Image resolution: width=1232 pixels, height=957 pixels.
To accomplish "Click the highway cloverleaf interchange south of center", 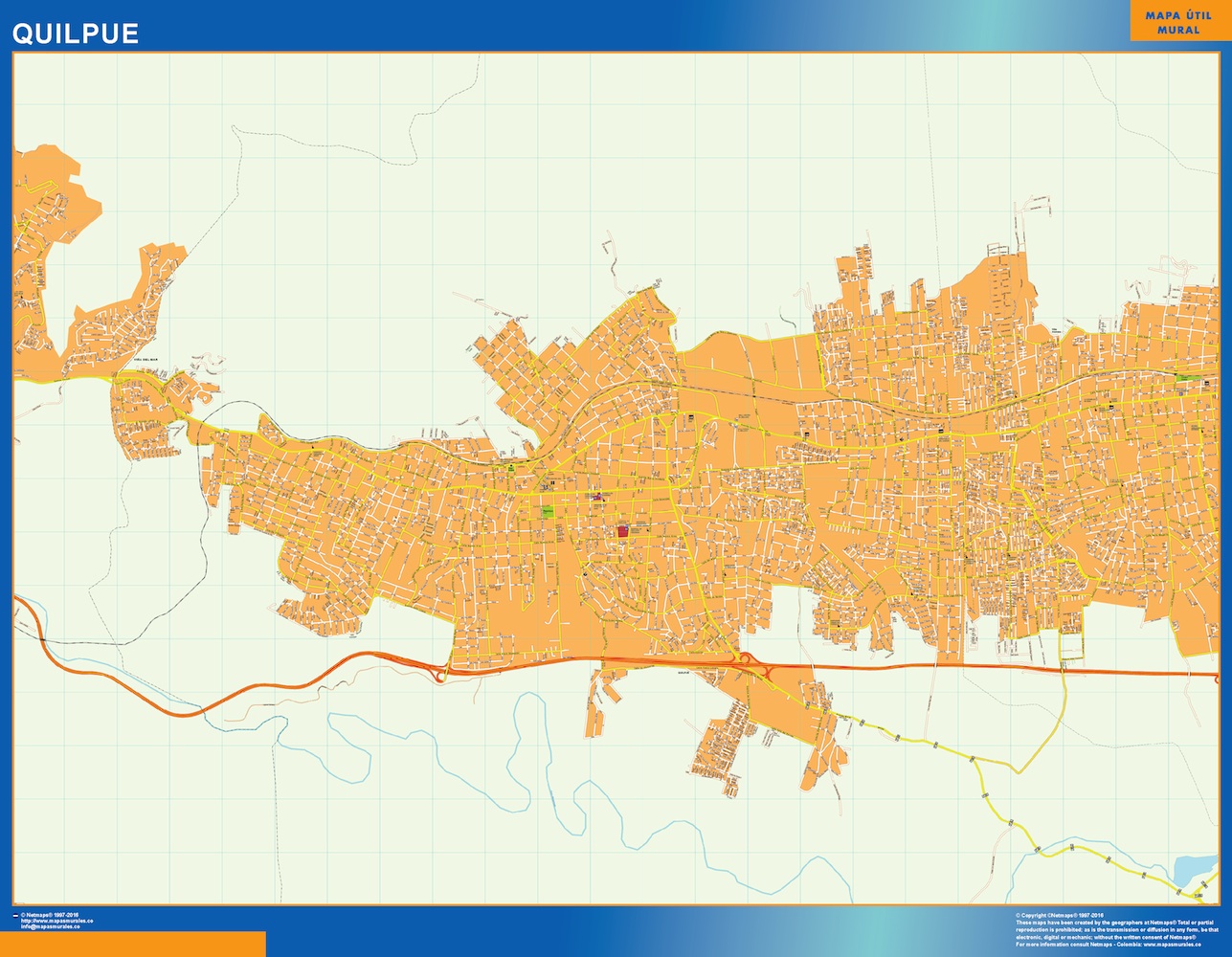I will 744,659.
